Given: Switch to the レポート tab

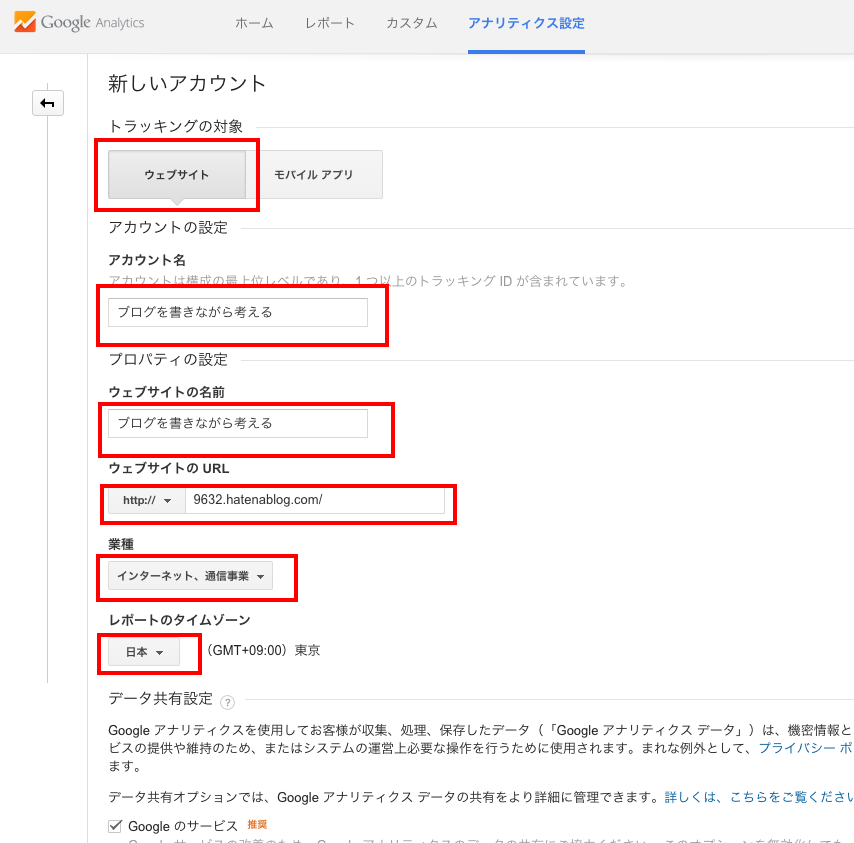Looking at the screenshot, I should click(x=329, y=23).
